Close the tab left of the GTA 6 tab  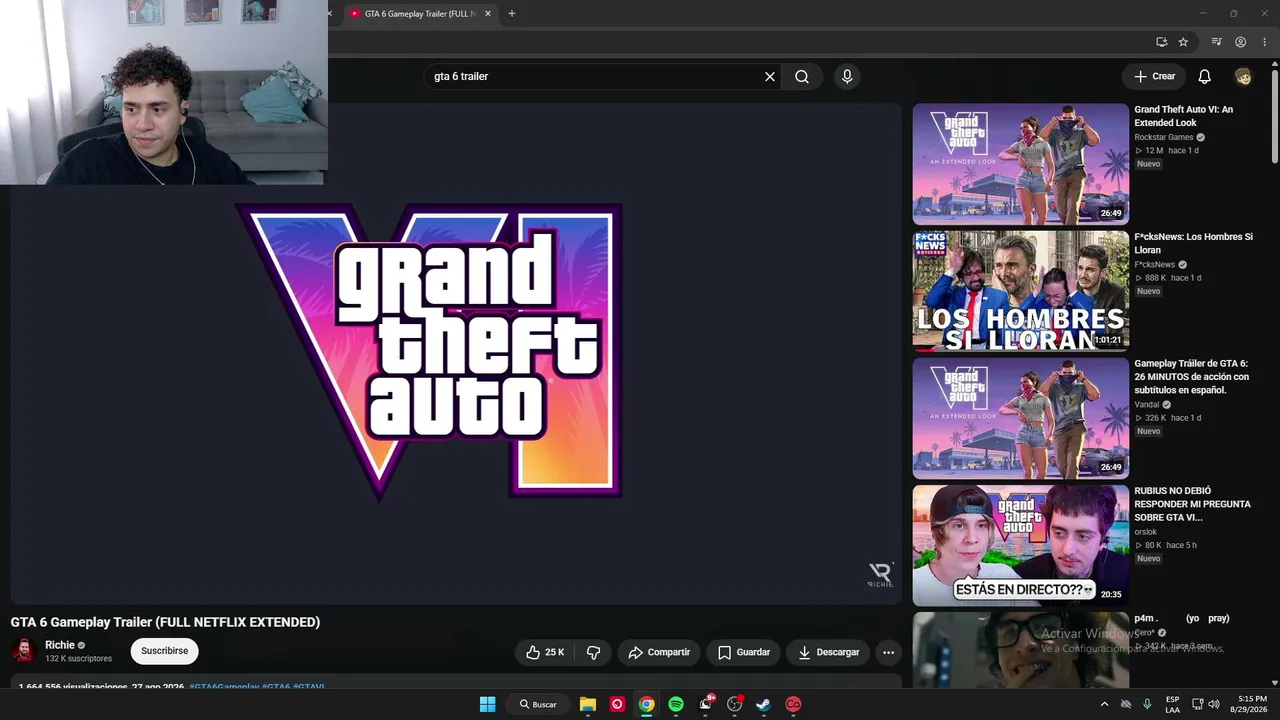coord(329,14)
